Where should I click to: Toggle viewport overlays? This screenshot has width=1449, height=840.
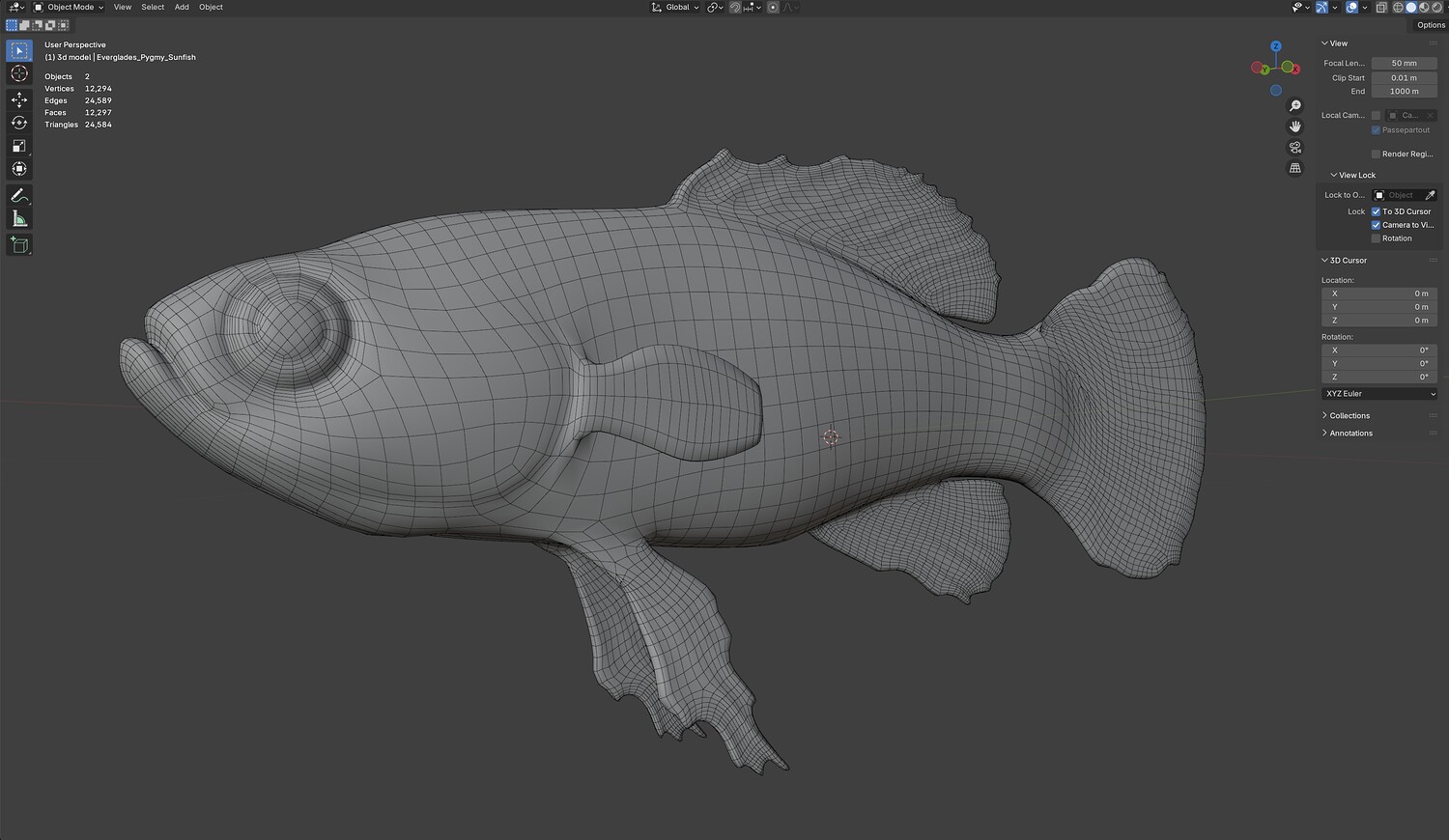(x=1351, y=7)
